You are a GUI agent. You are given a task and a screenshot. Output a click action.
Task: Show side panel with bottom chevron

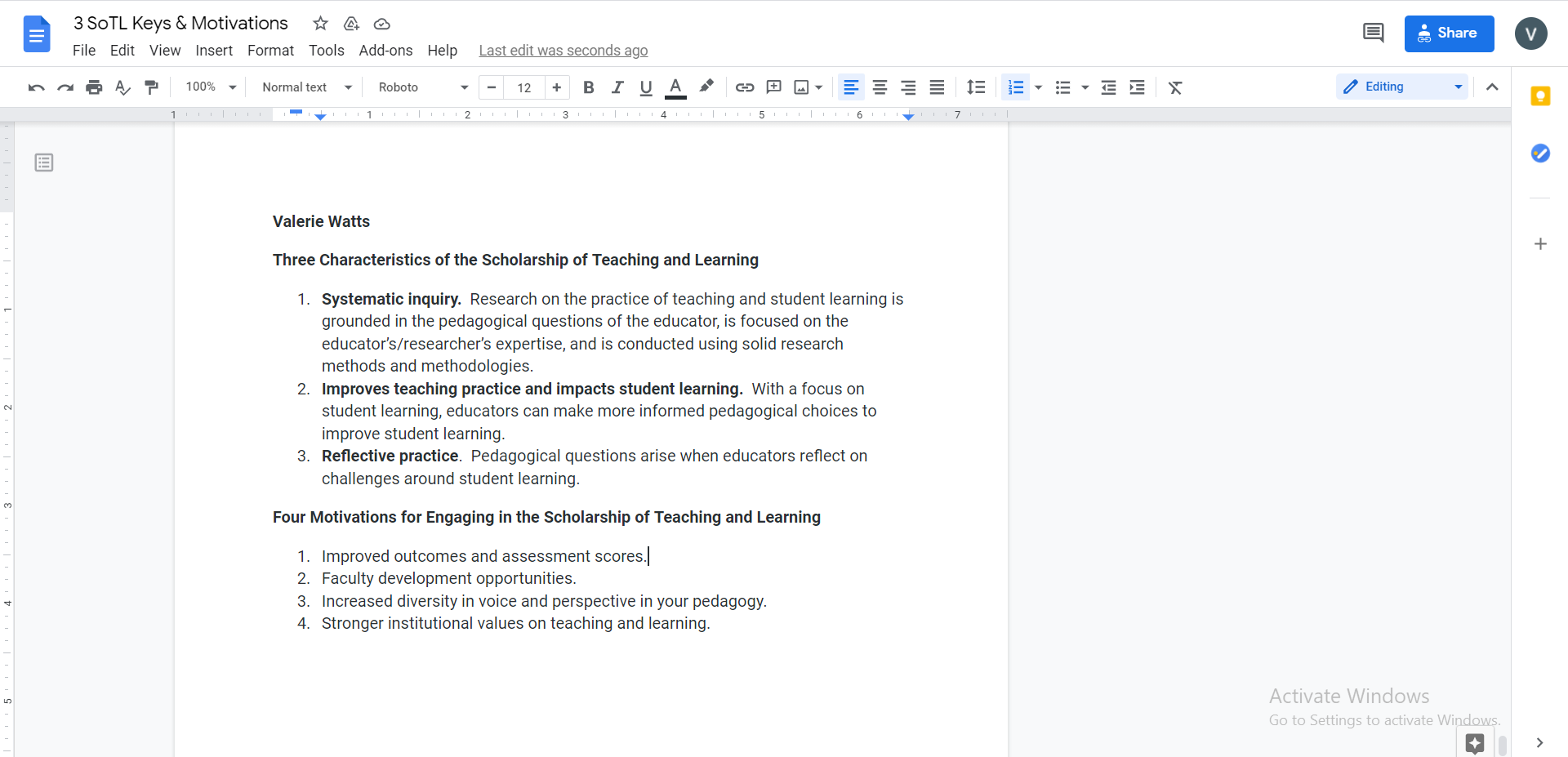tap(1539, 742)
